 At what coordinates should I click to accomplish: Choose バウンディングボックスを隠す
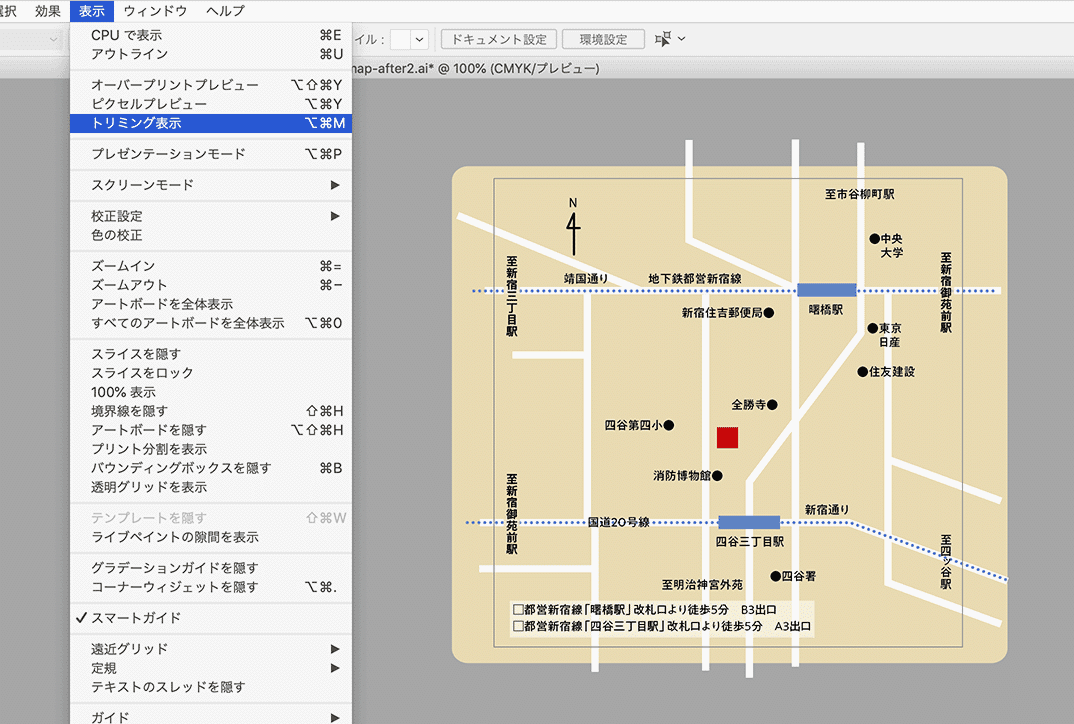[211, 469]
